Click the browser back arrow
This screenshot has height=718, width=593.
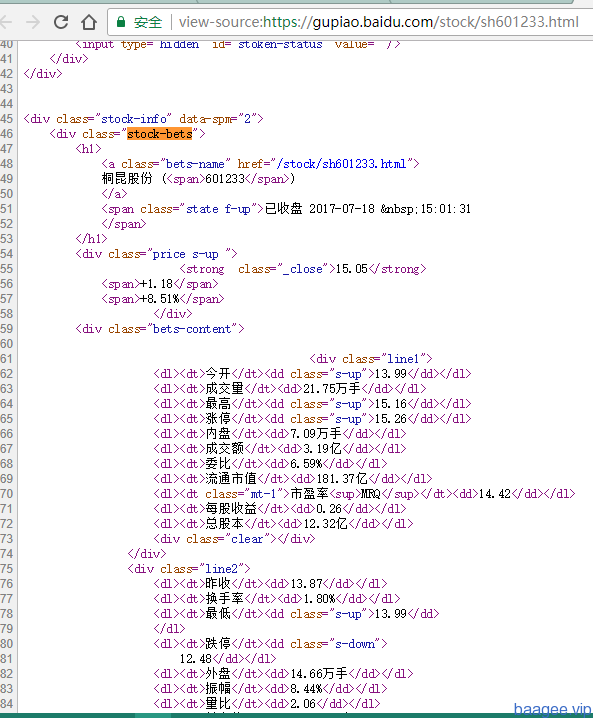[x=5, y=22]
